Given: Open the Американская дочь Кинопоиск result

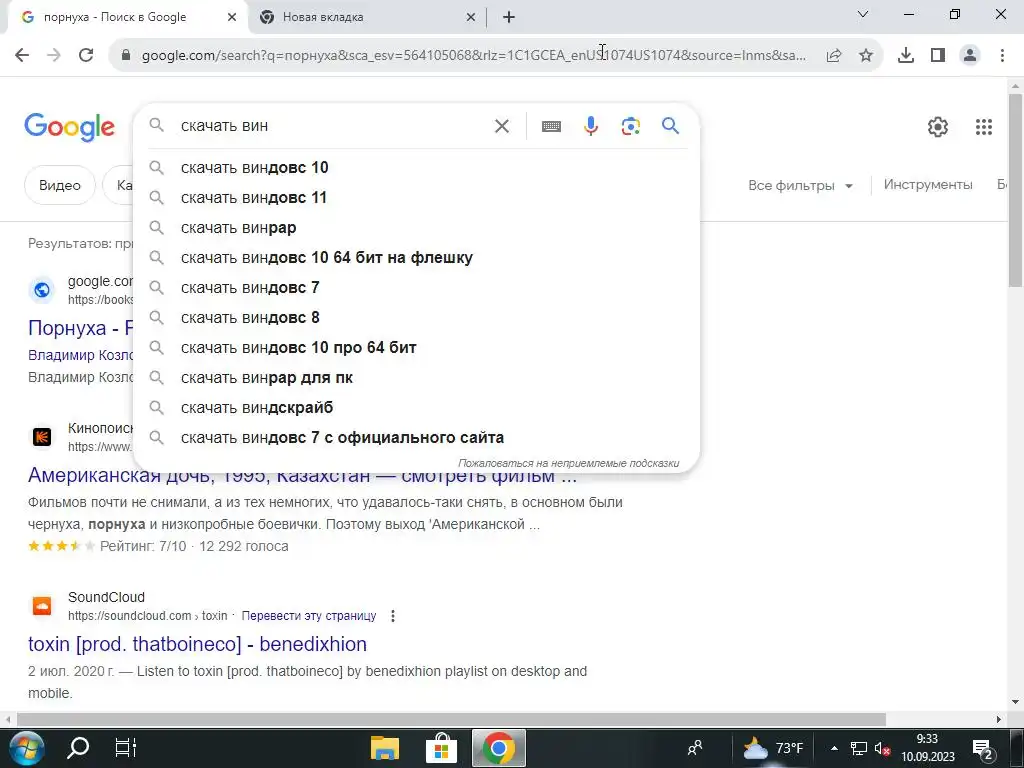Looking at the screenshot, I should click(x=302, y=475).
